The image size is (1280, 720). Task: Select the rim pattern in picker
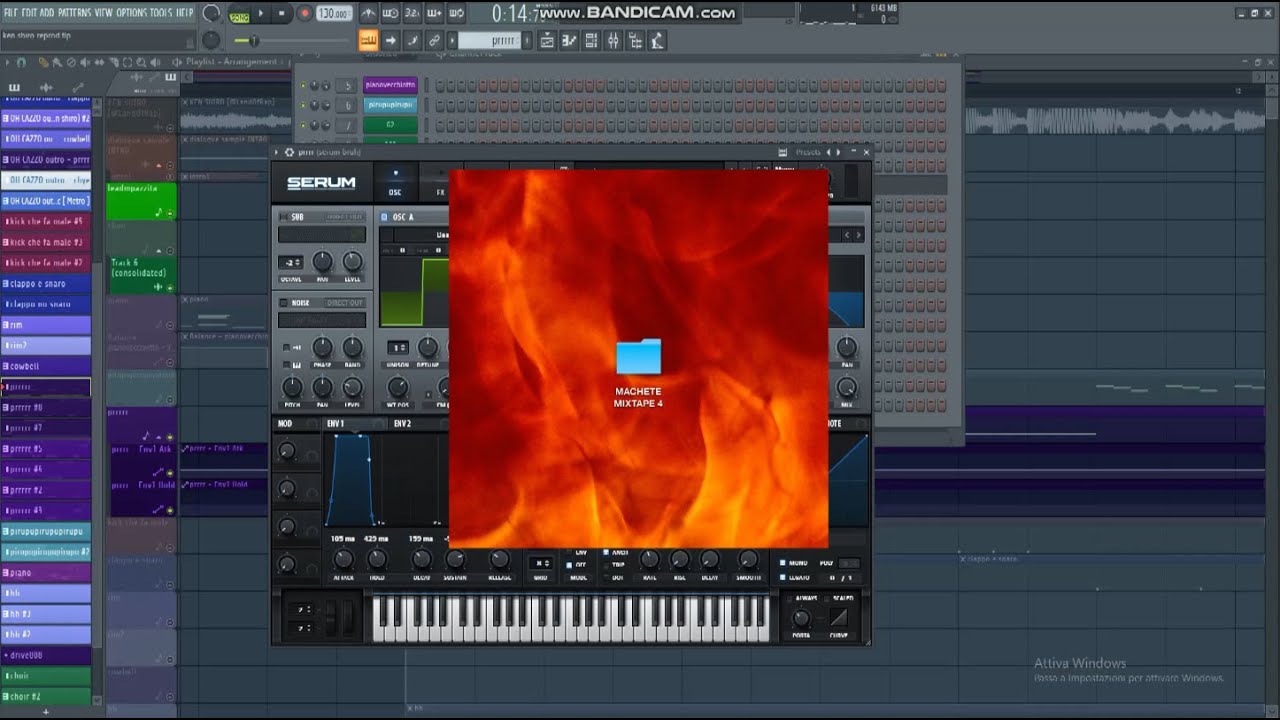(46, 325)
